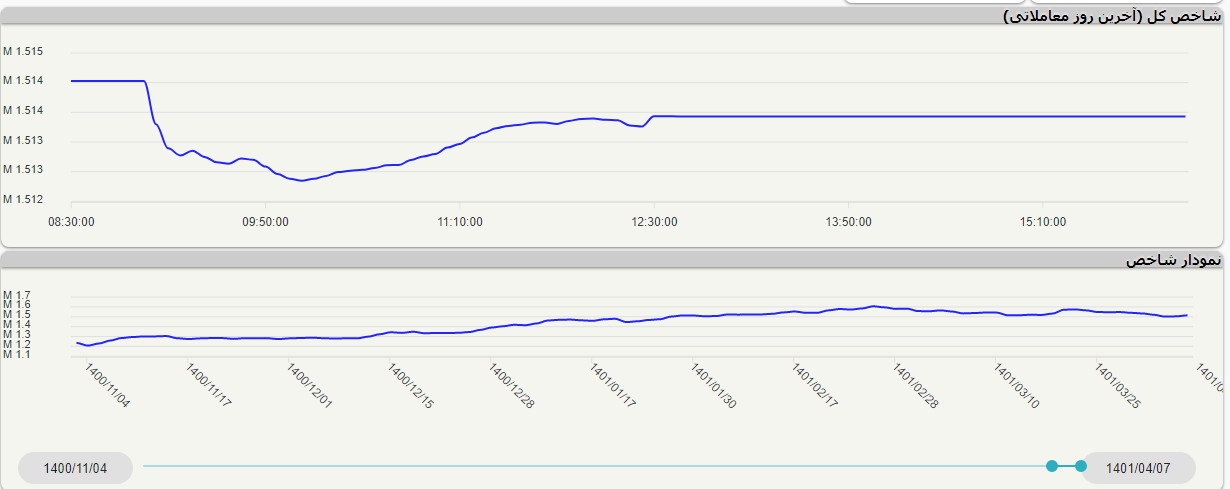Click the M 1.512 label on the y-axis

point(23,198)
